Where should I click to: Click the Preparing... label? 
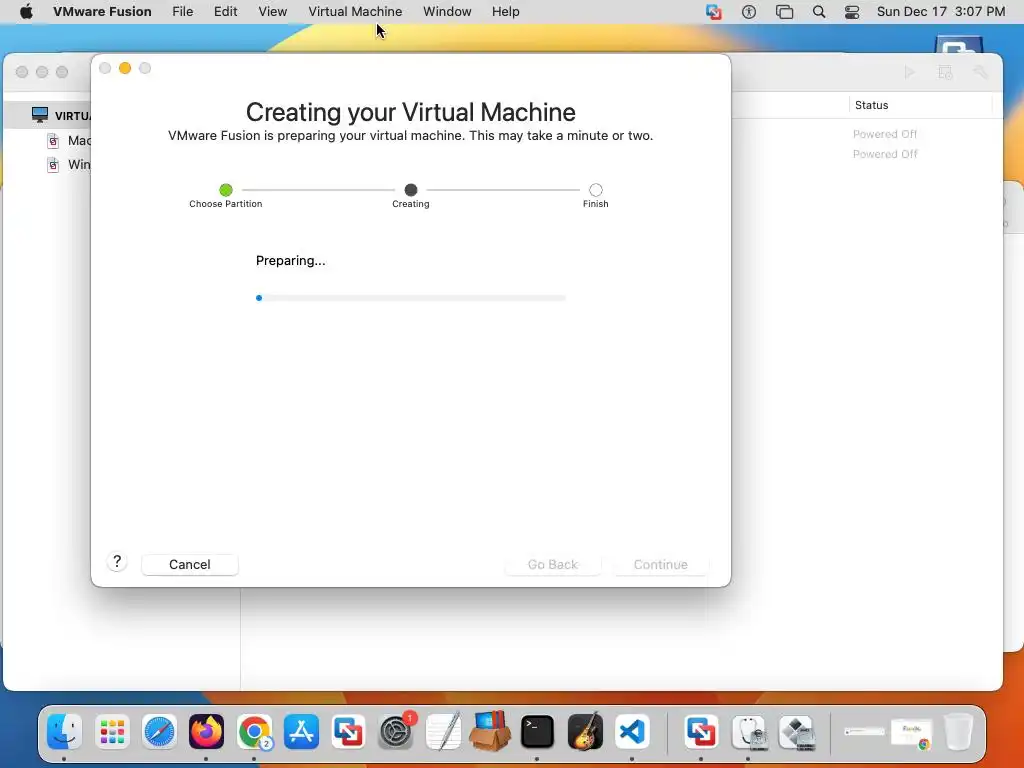pyautogui.click(x=291, y=261)
